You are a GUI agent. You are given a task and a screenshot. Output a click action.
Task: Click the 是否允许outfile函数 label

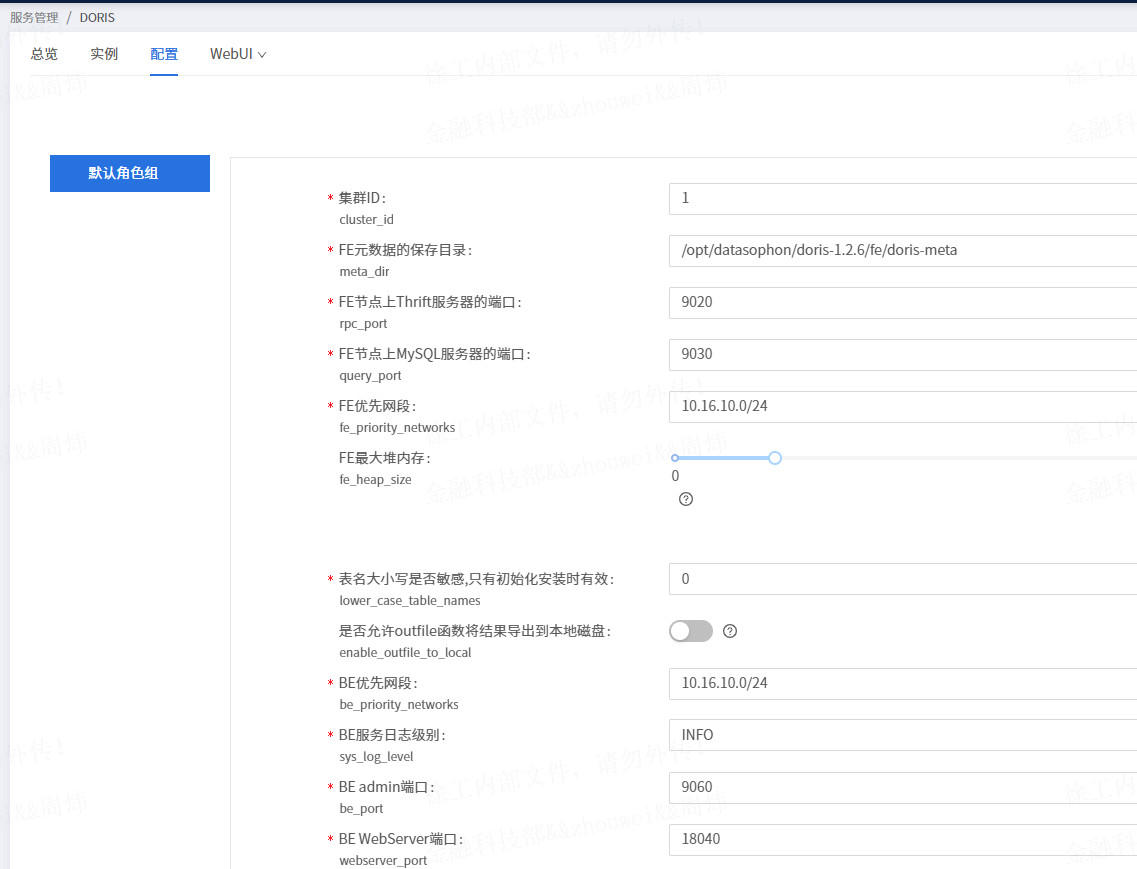tap(475, 631)
